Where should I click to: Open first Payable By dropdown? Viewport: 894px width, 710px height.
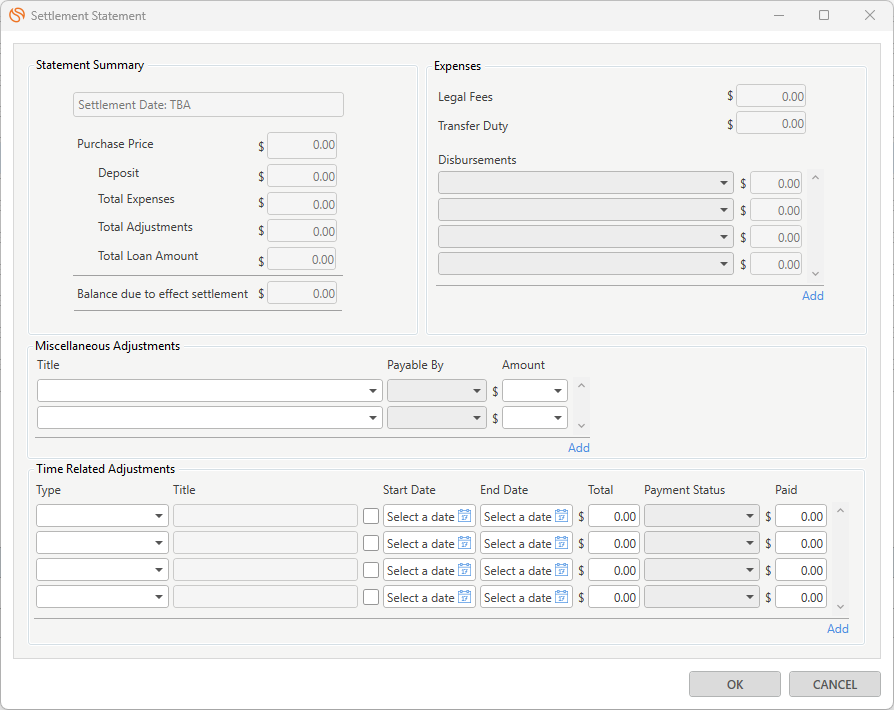click(437, 391)
